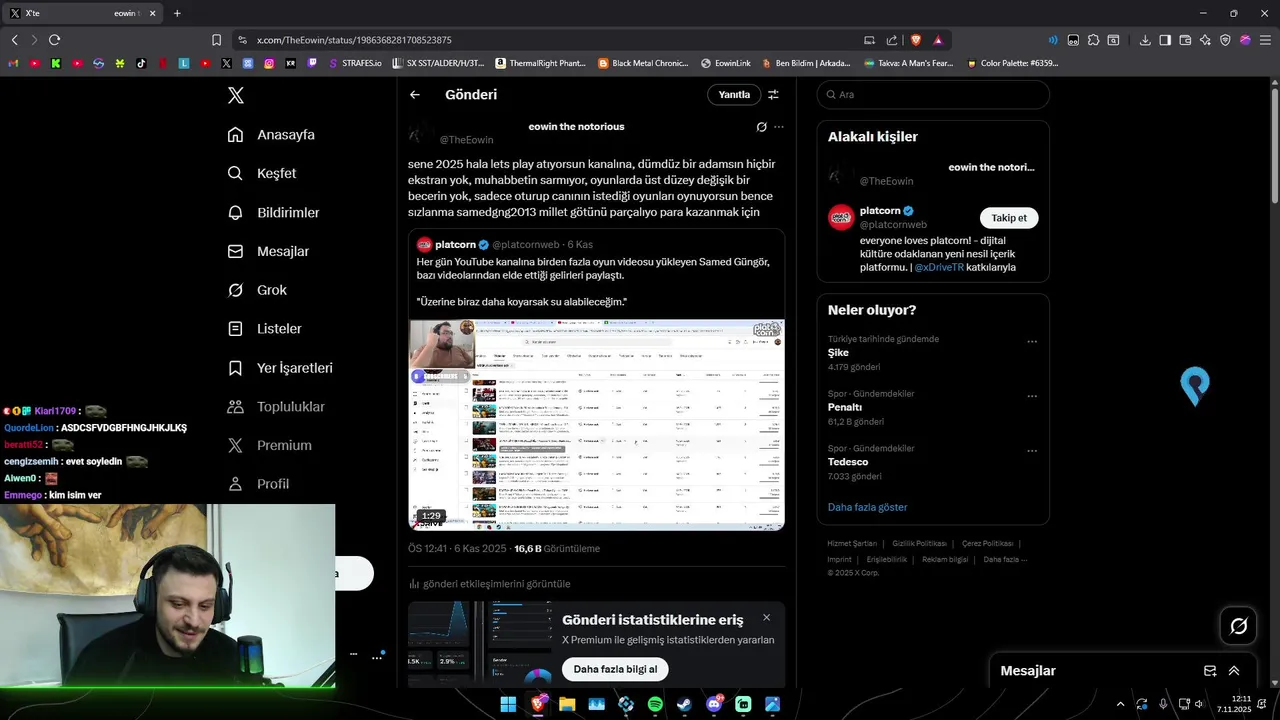Toggle the browser sidebar panel

coord(1165,40)
